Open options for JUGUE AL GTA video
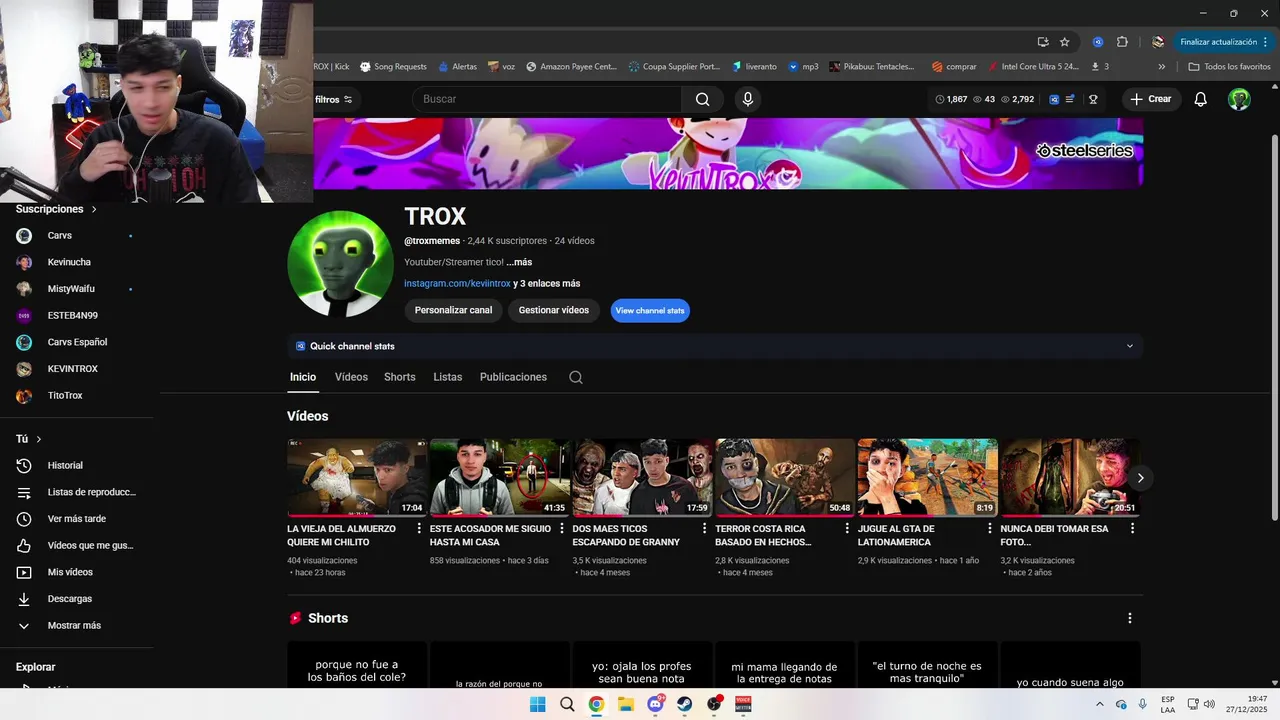Viewport: 1280px width, 720px height. pyautogui.click(x=990, y=529)
